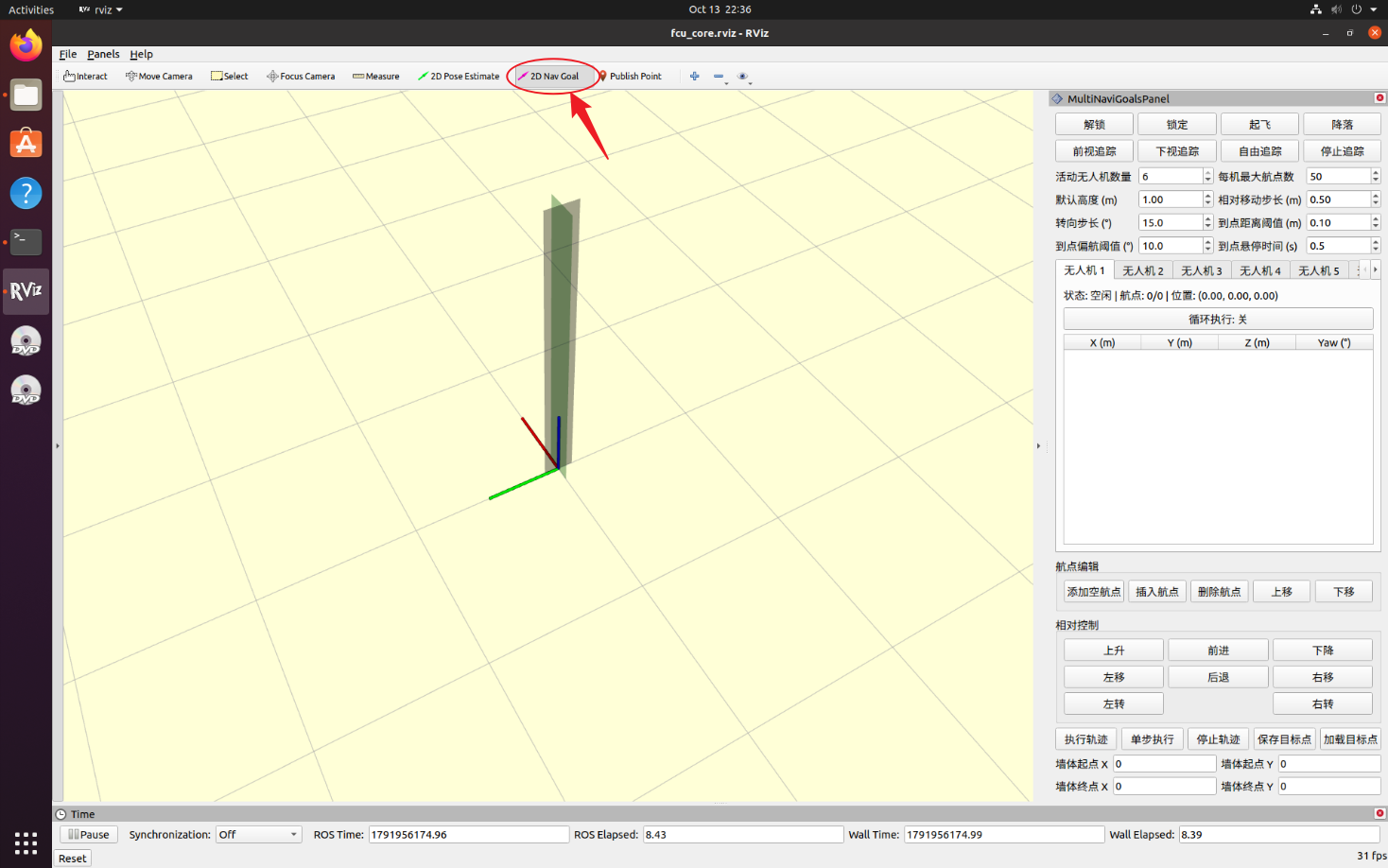Activate 2D Pose Estimate tool
Viewport: 1388px width, 868px height.
(459, 77)
